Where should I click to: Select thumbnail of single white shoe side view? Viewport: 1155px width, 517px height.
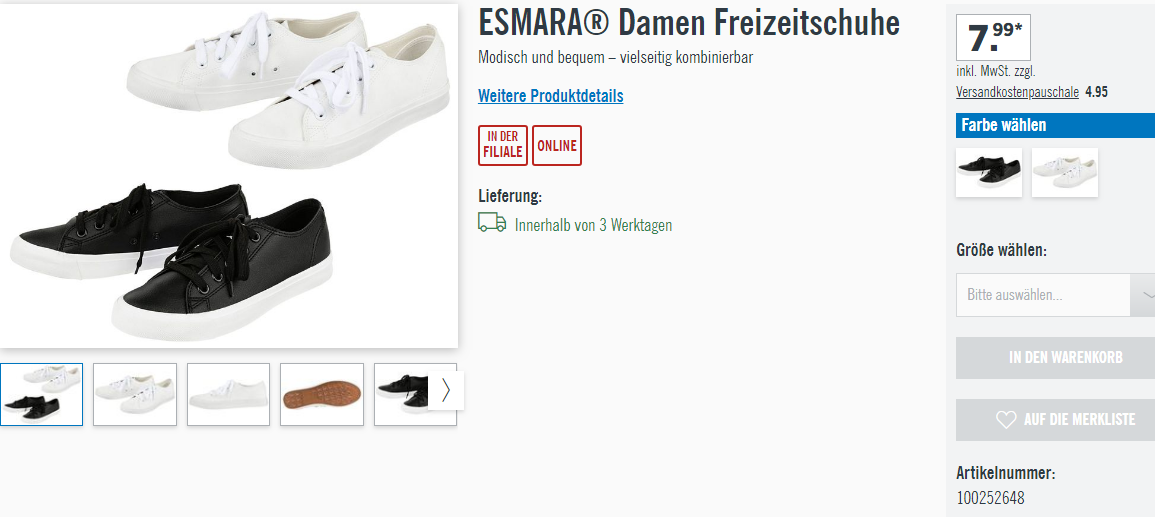coord(228,394)
